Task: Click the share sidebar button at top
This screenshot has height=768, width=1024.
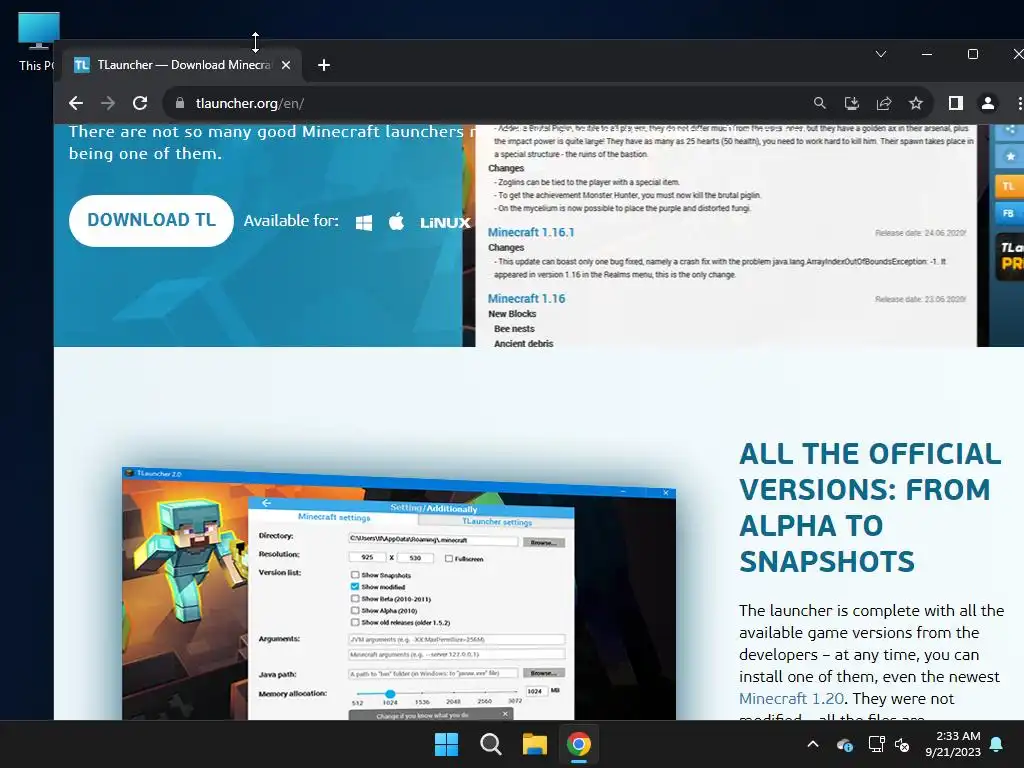Action: (x=1009, y=130)
